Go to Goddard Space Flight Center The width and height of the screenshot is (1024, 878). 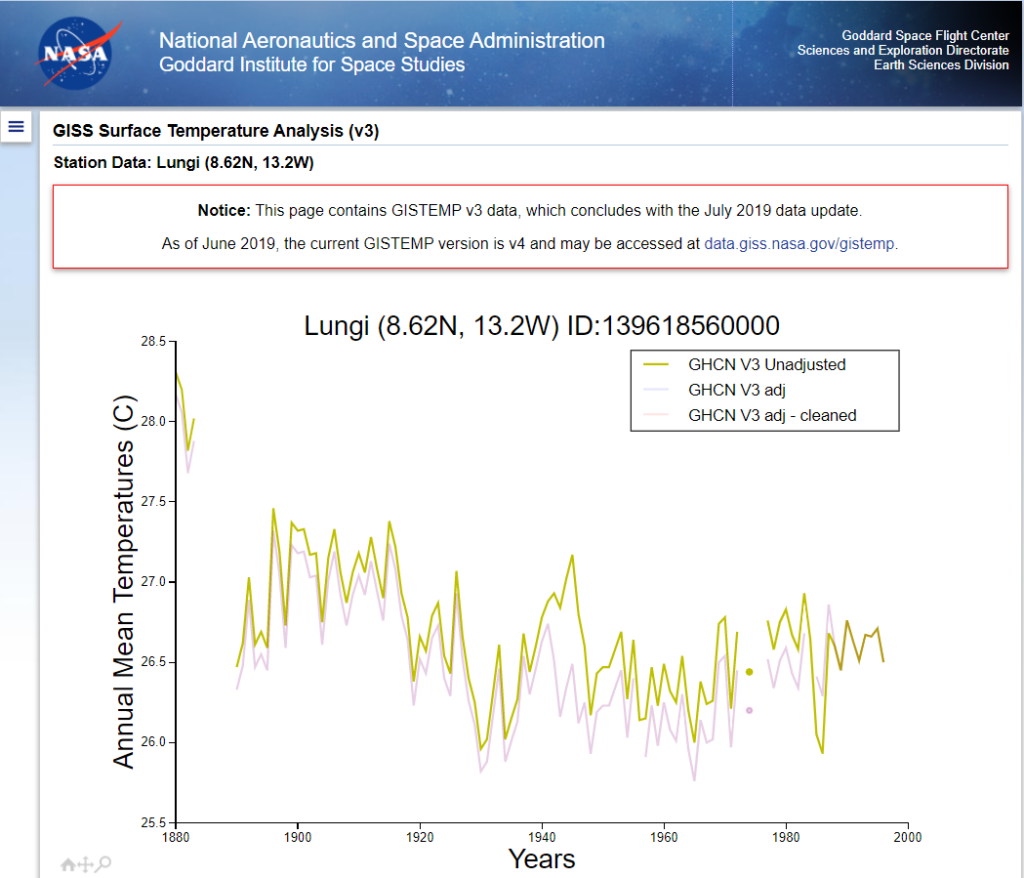click(x=925, y=36)
